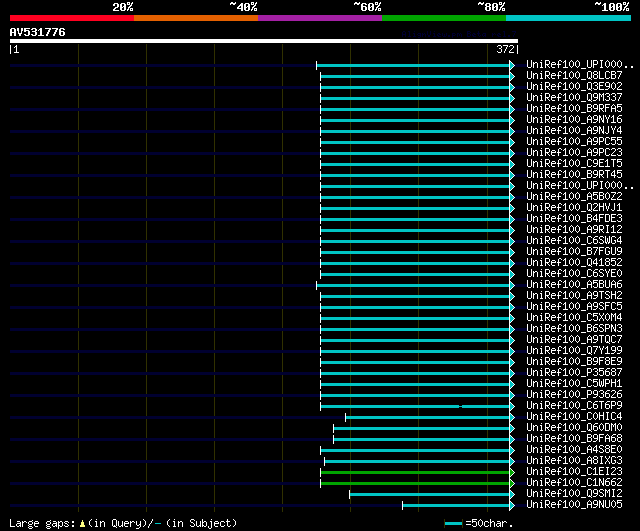This screenshot has width=640, height=531.
Task: Click the UniRef100_A9PC23 label
Action: click(x=574, y=153)
